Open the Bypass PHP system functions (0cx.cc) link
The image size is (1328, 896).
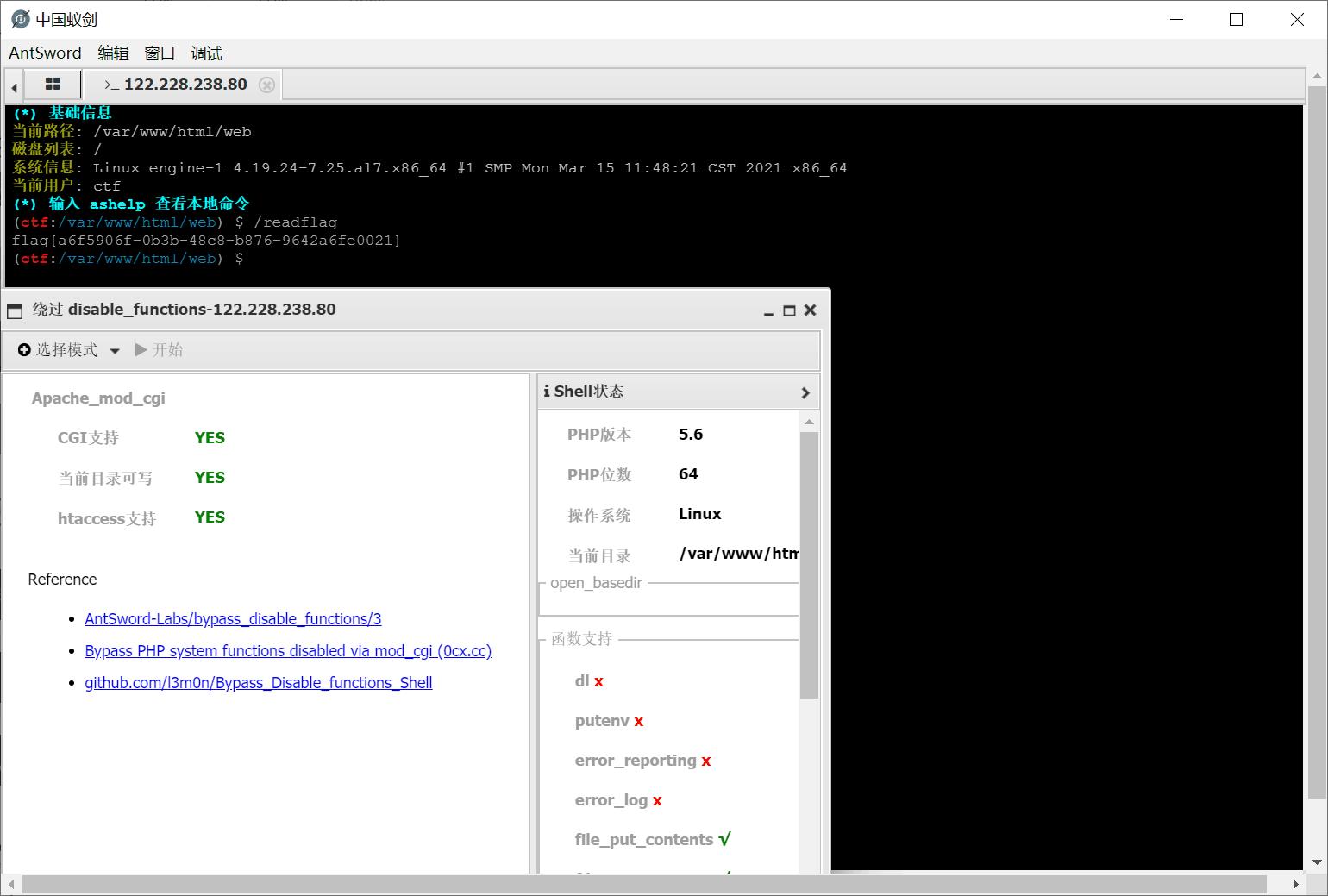288,651
